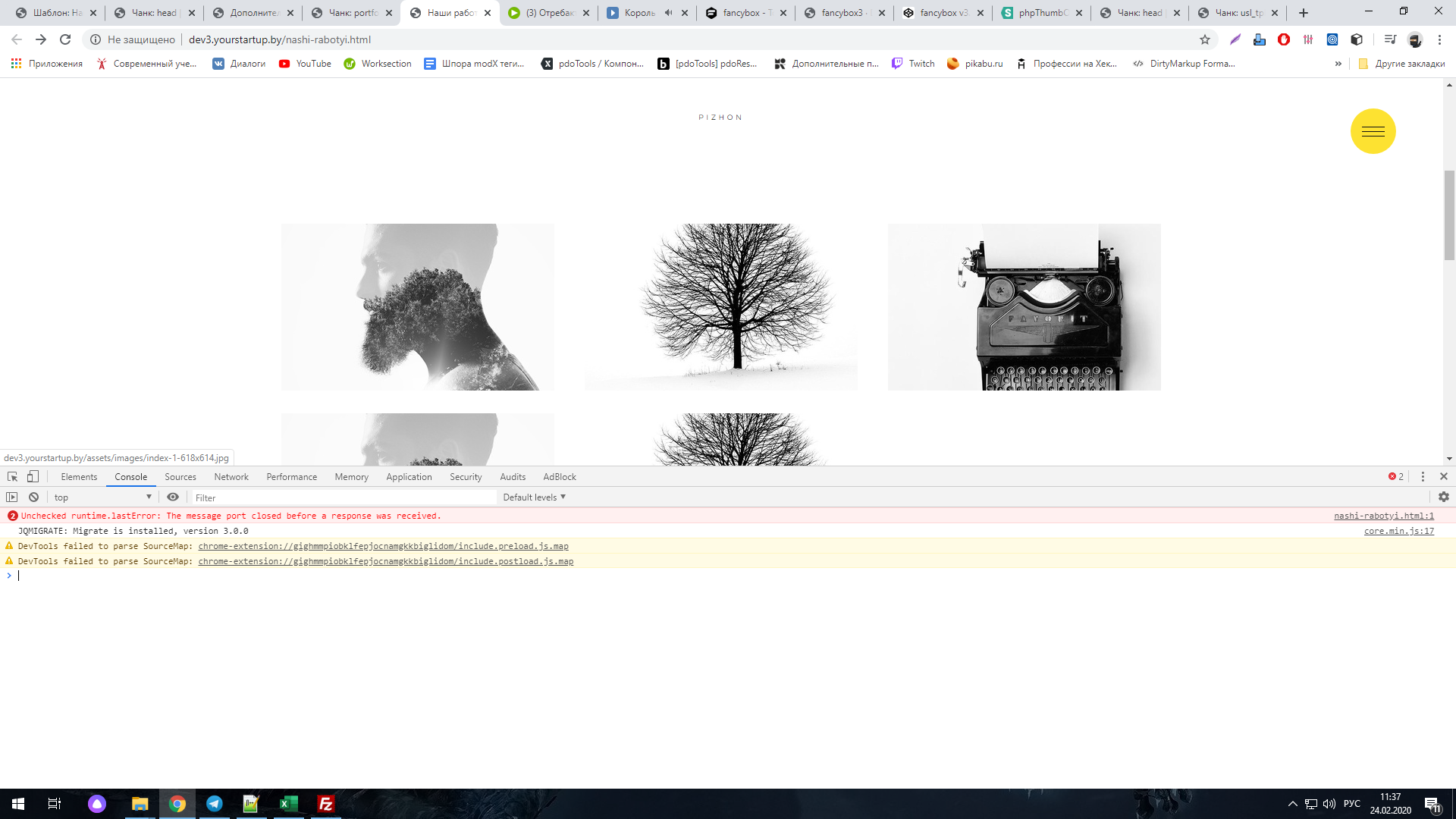Click the console Filter input field
The image size is (1456, 819).
[x=344, y=497]
